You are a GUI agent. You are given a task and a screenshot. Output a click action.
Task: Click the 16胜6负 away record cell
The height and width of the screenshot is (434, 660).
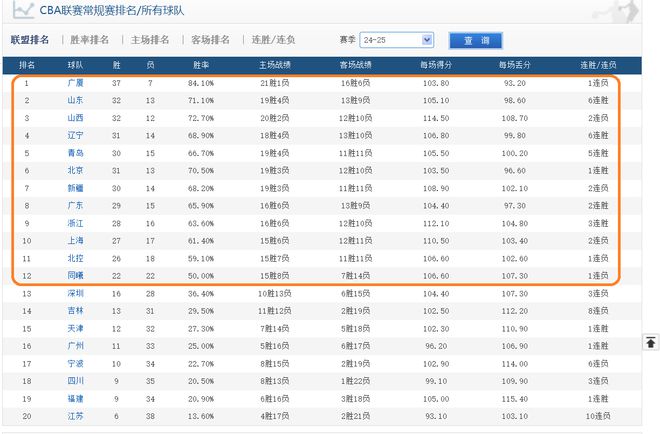point(356,83)
